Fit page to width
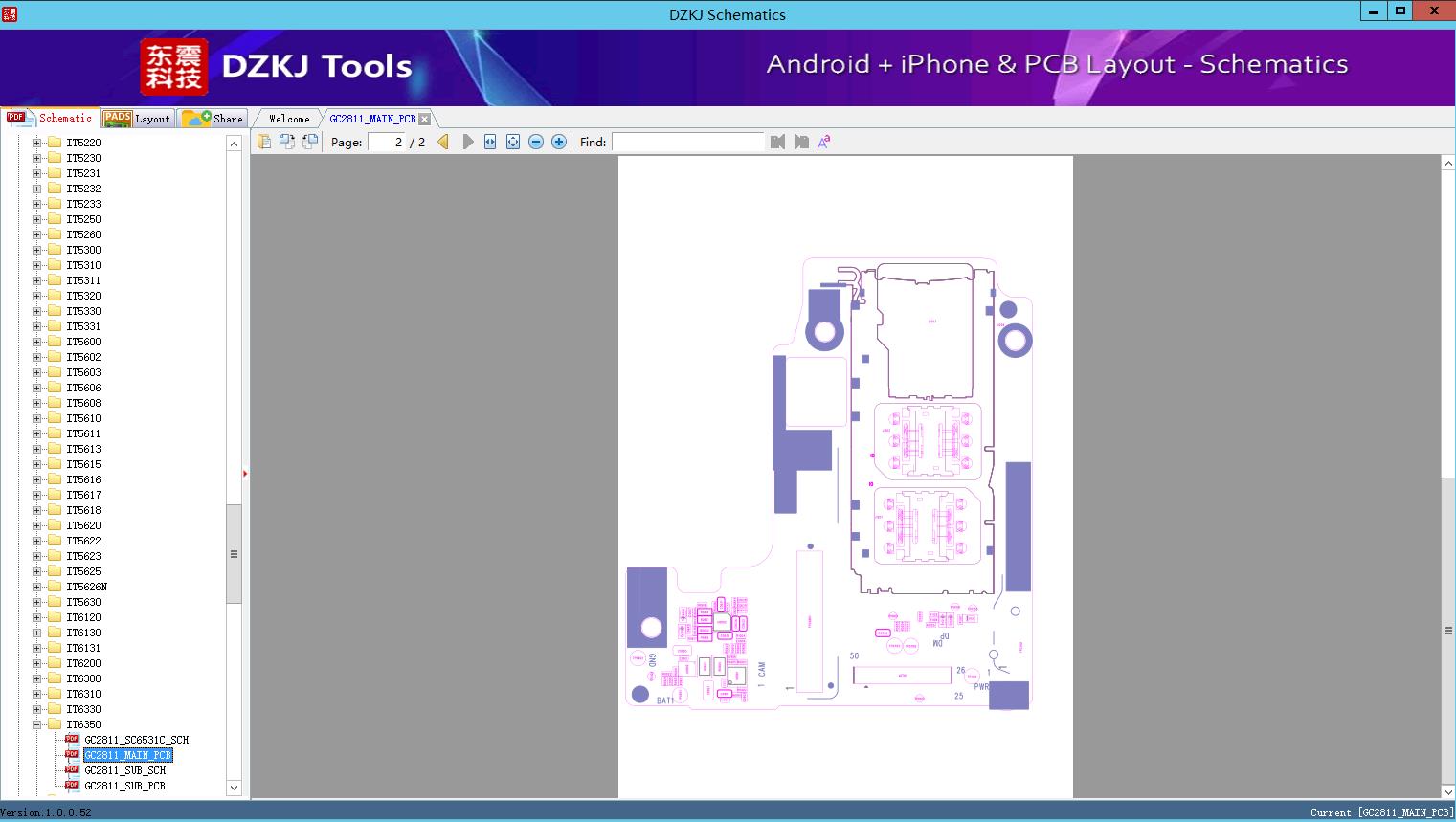 pyautogui.click(x=490, y=142)
